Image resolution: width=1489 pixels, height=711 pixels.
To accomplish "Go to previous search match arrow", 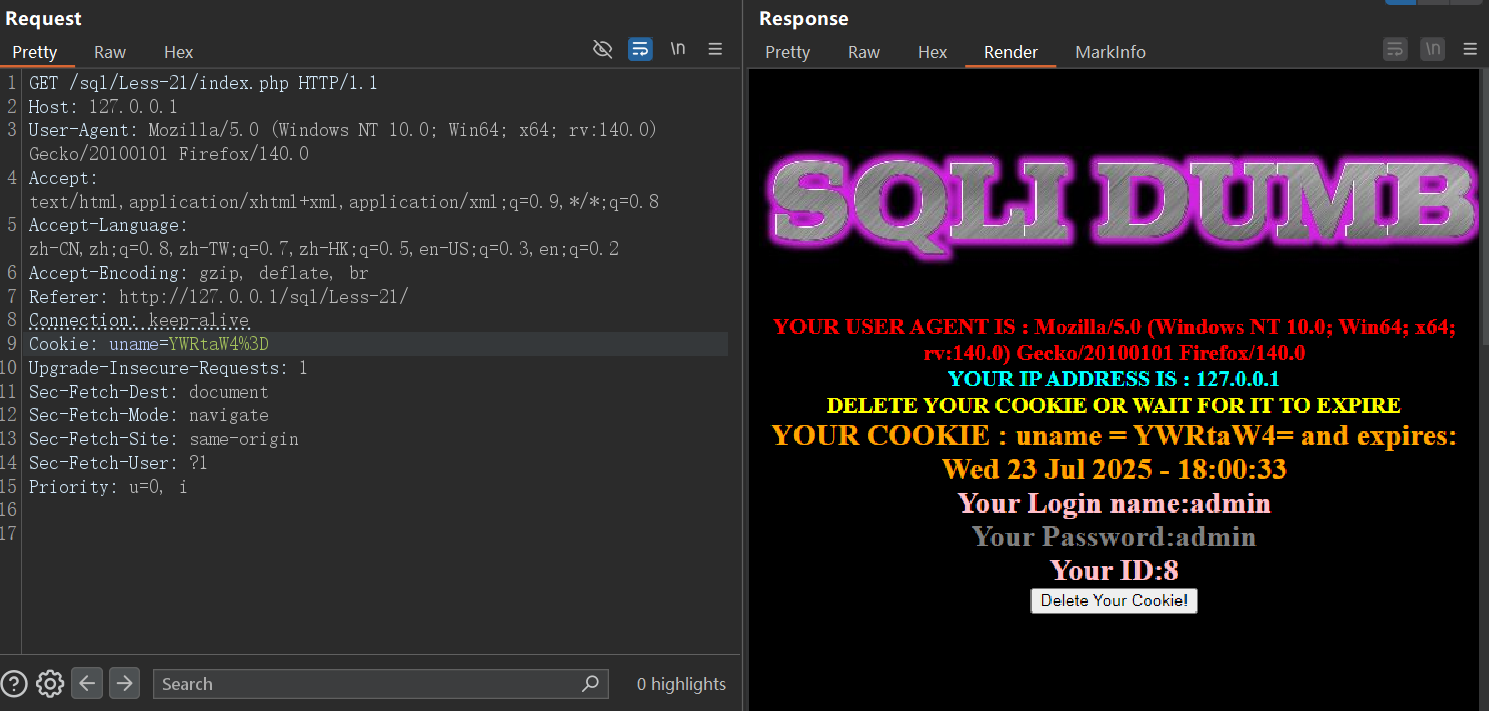I will click(x=87, y=683).
